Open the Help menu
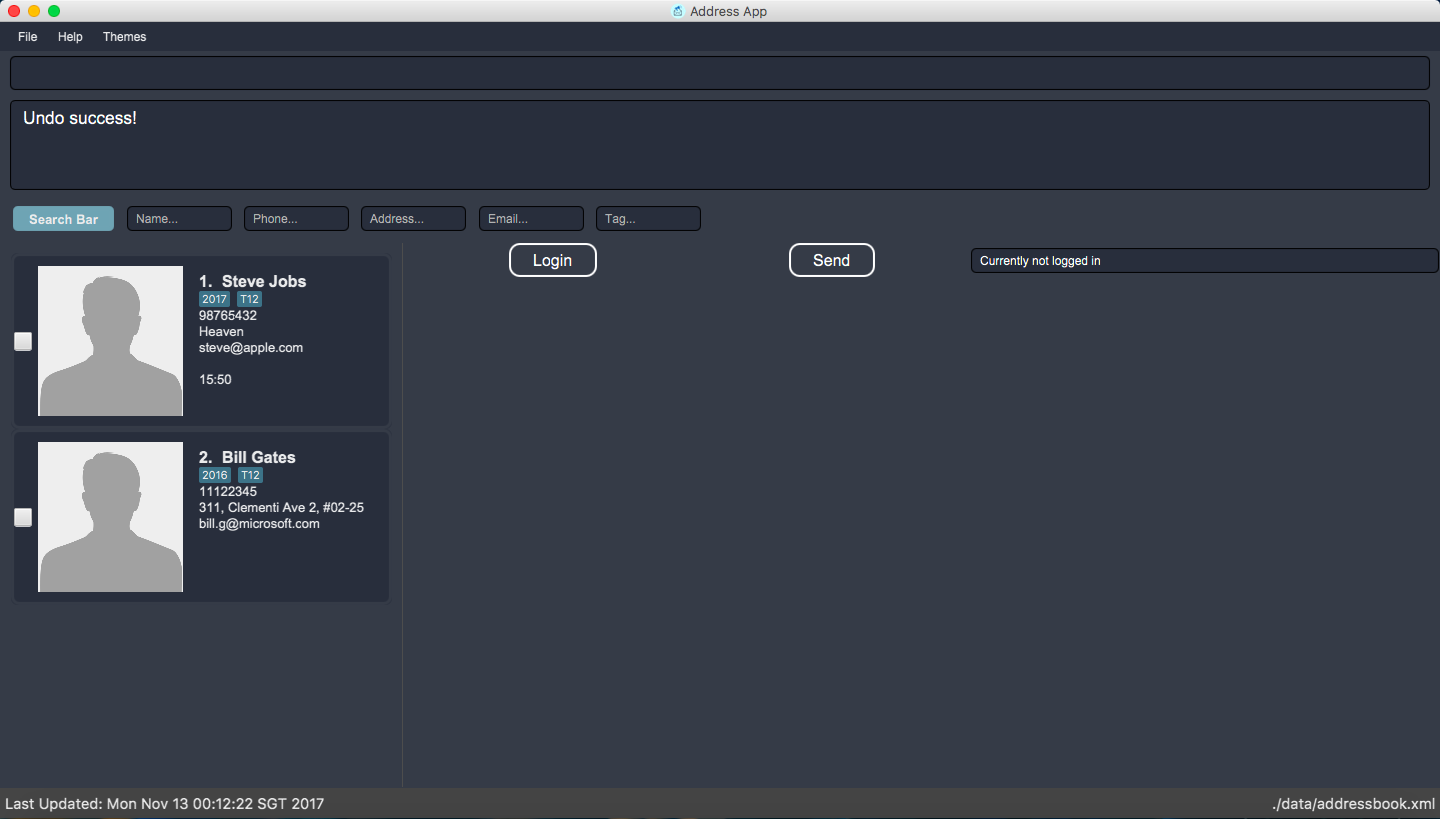The height and width of the screenshot is (819, 1440). pyautogui.click(x=70, y=37)
